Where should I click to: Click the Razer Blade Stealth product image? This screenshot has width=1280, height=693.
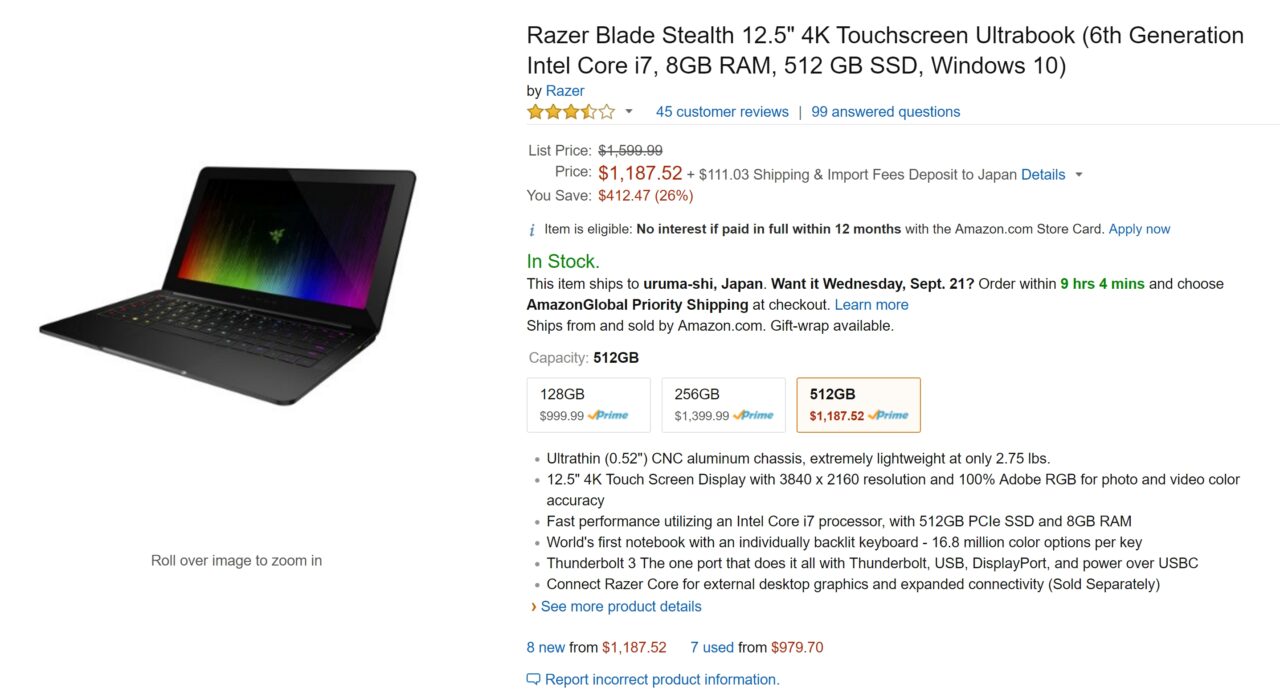click(228, 285)
